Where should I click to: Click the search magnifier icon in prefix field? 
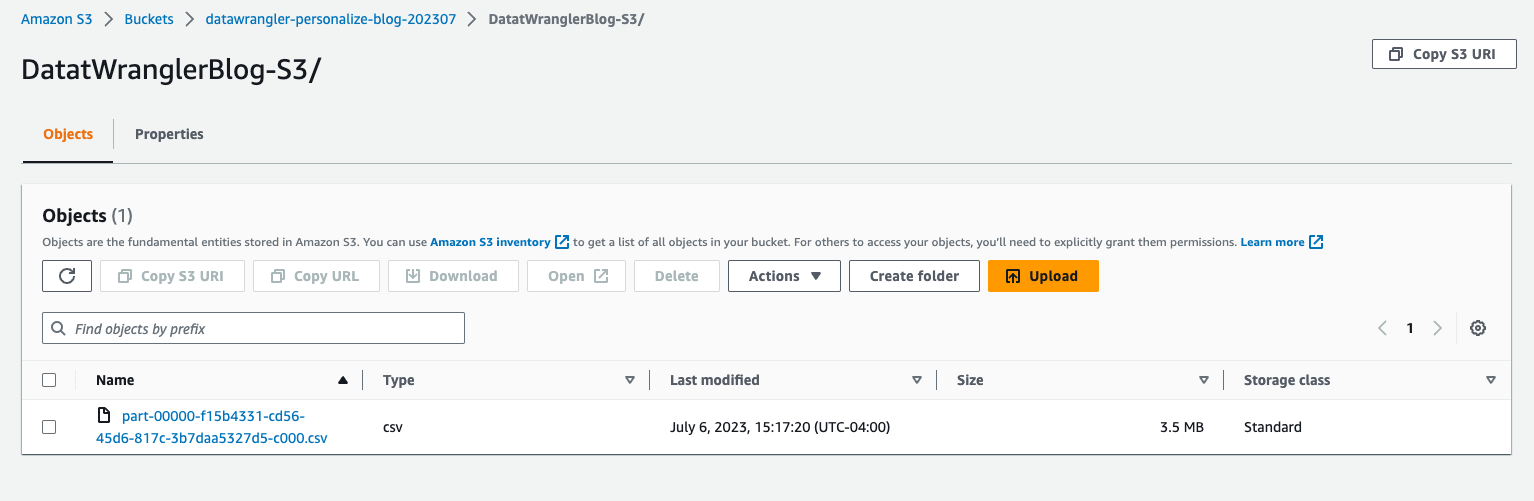click(x=60, y=328)
